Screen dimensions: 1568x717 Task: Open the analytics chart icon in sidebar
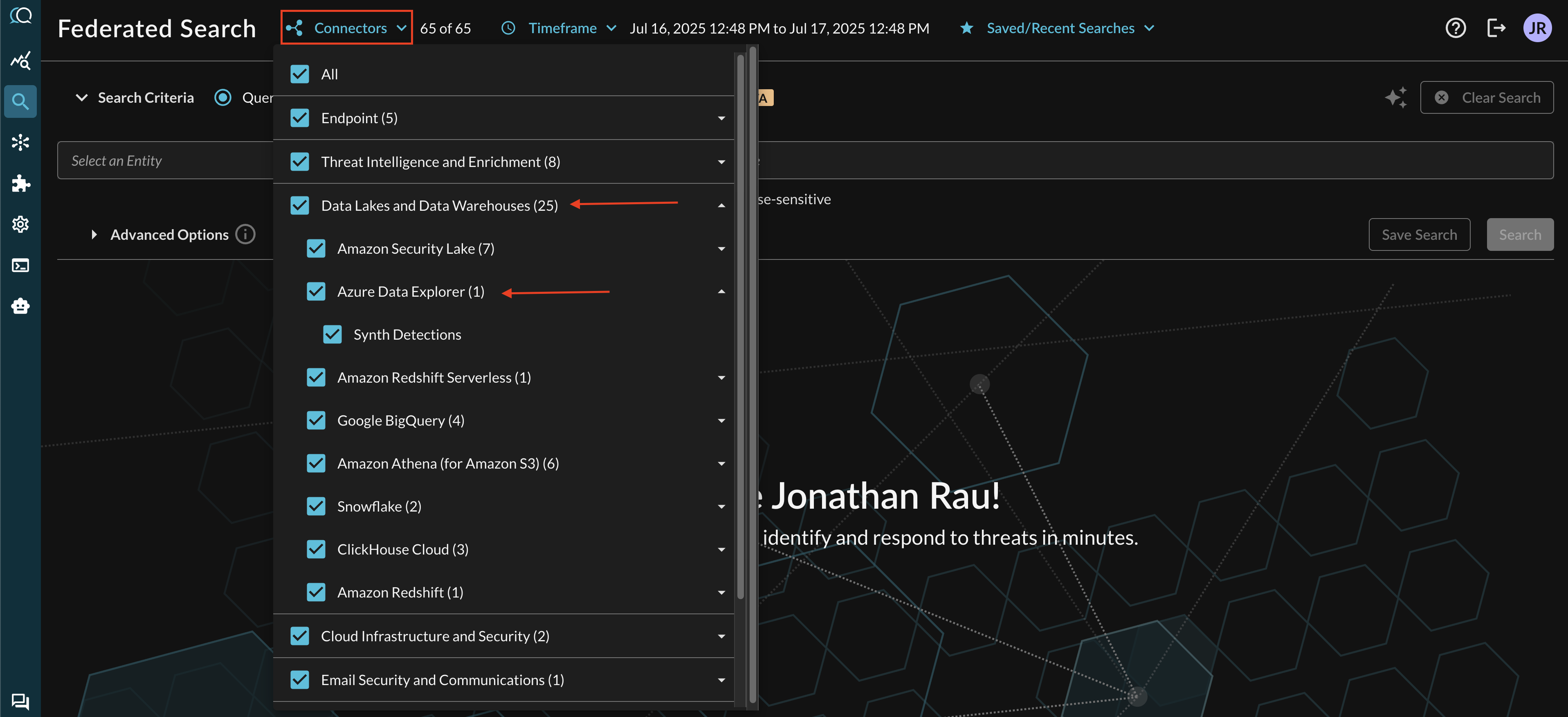(x=20, y=60)
